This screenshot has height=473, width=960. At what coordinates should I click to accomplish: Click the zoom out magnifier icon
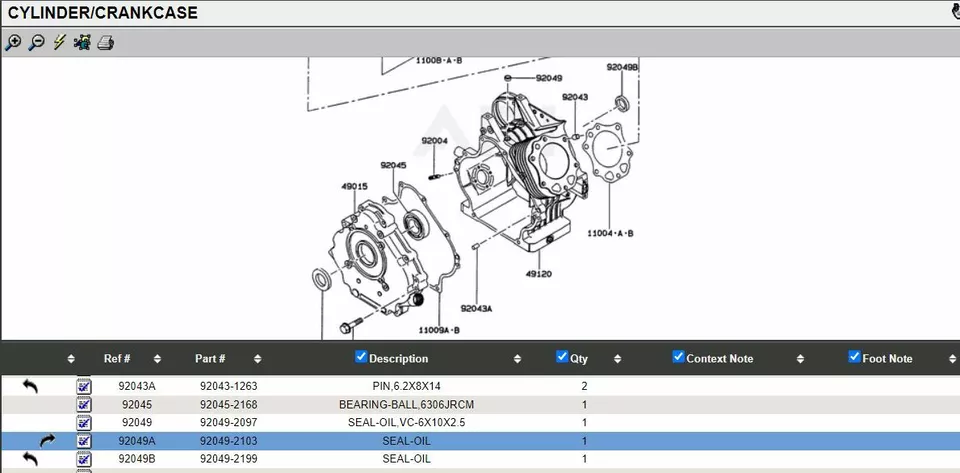coord(36,42)
